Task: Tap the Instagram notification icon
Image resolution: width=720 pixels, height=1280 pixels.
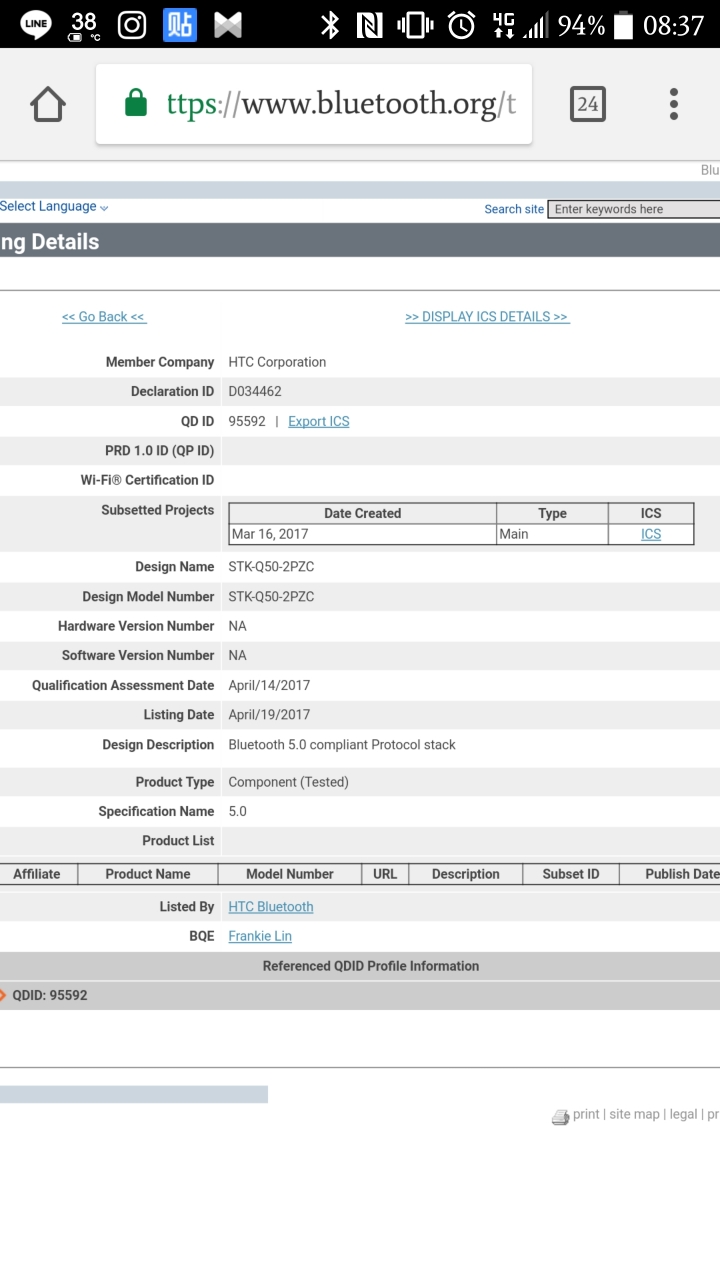Action: click(132, 24)
